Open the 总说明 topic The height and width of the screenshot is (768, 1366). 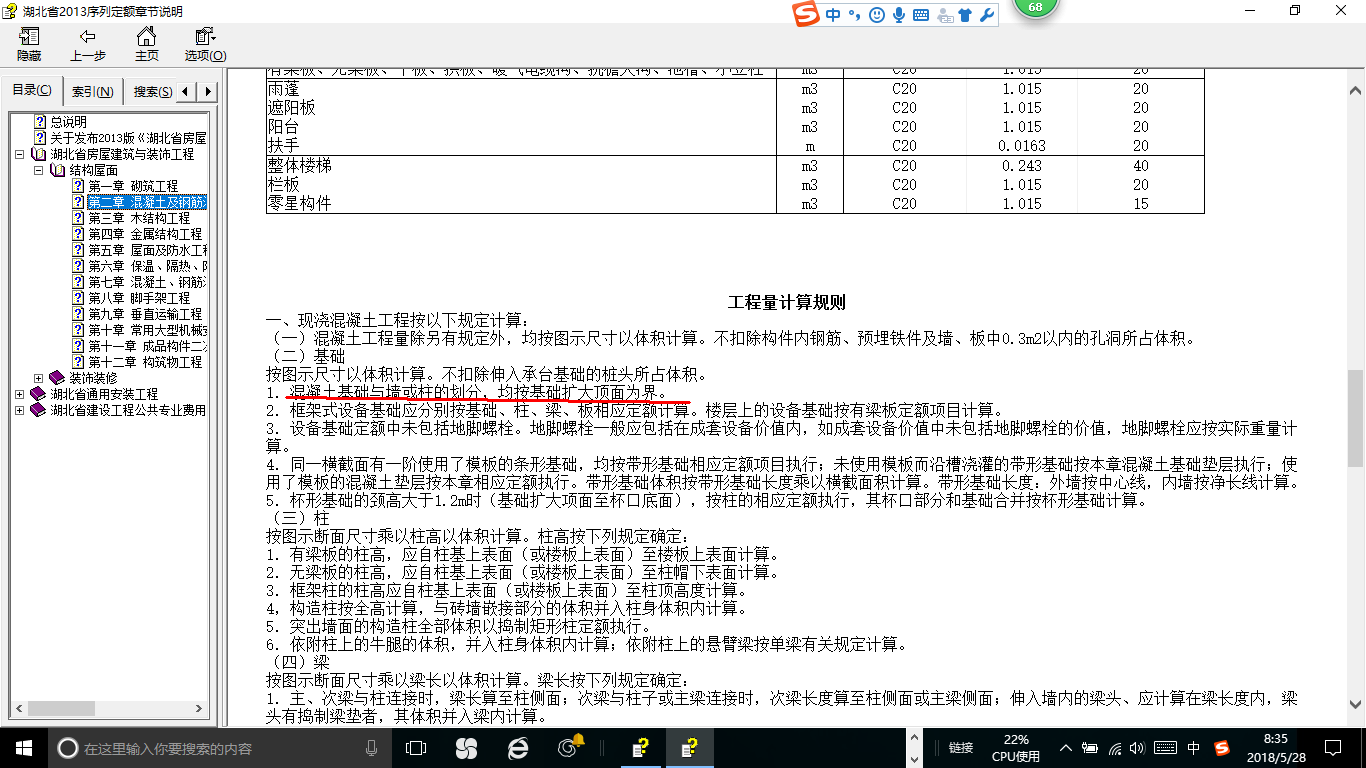68,122
